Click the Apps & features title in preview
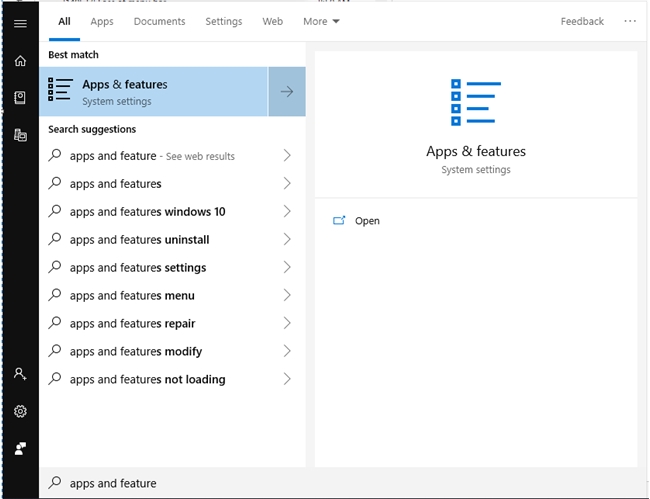 coord(476,151)
